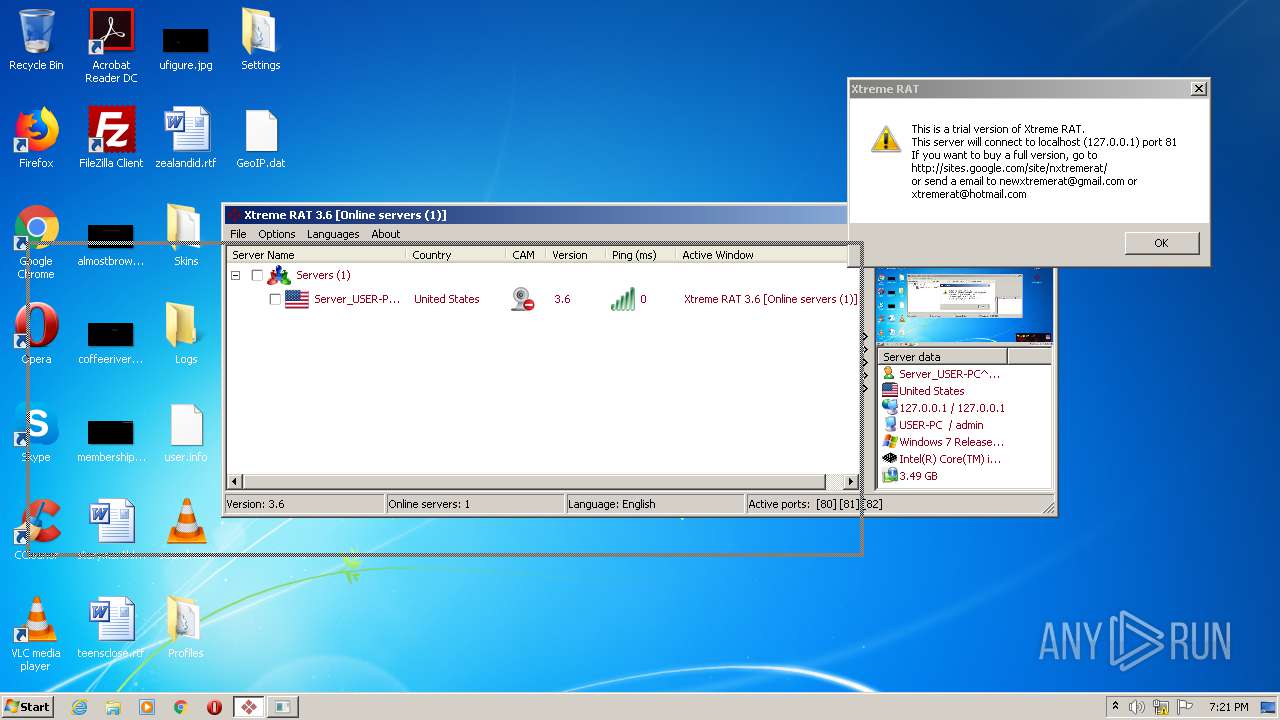Sort by the Server Name column header
The width and height of the screenshot is (1280, 720).
point(317,255)
